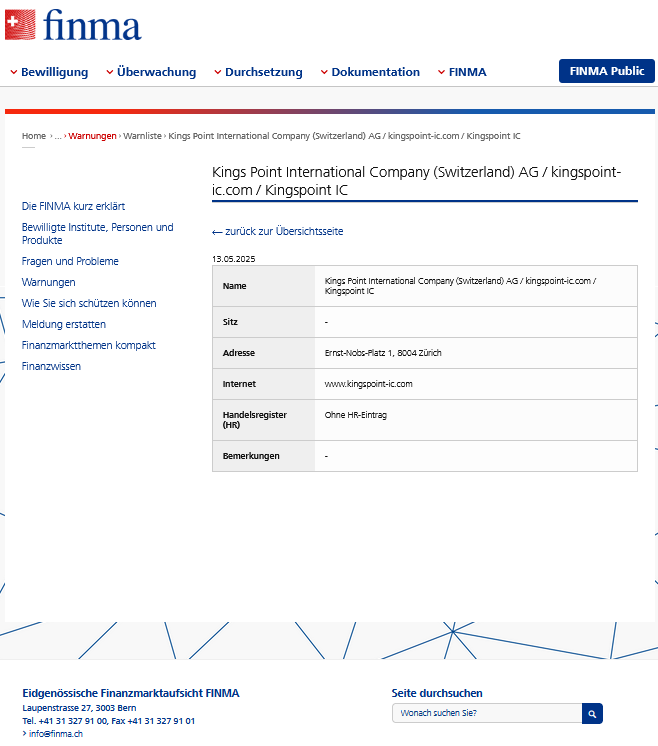
Task: Expand the Dokumentation menu
Action: (x=370, y=72)
